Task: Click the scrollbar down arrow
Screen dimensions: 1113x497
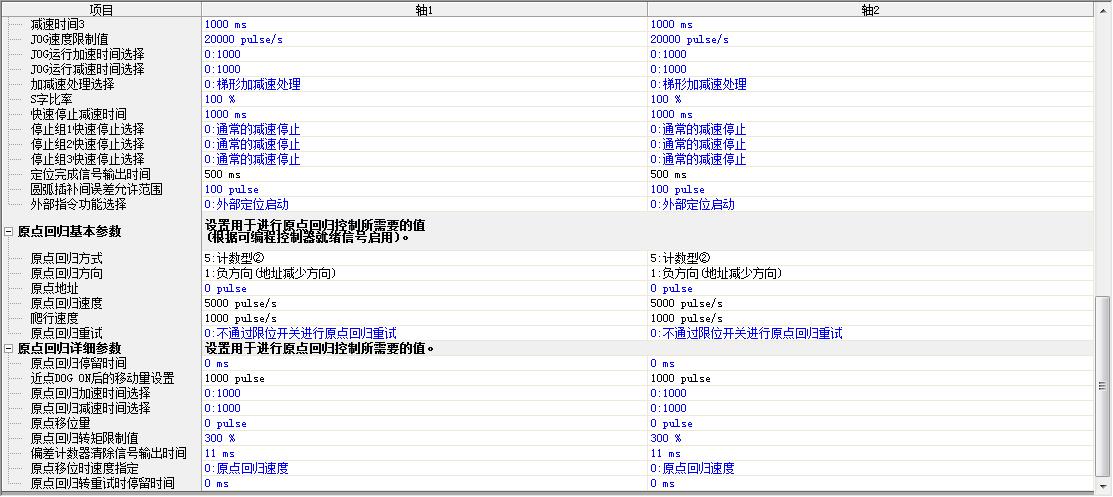Action: [1103, 486]
